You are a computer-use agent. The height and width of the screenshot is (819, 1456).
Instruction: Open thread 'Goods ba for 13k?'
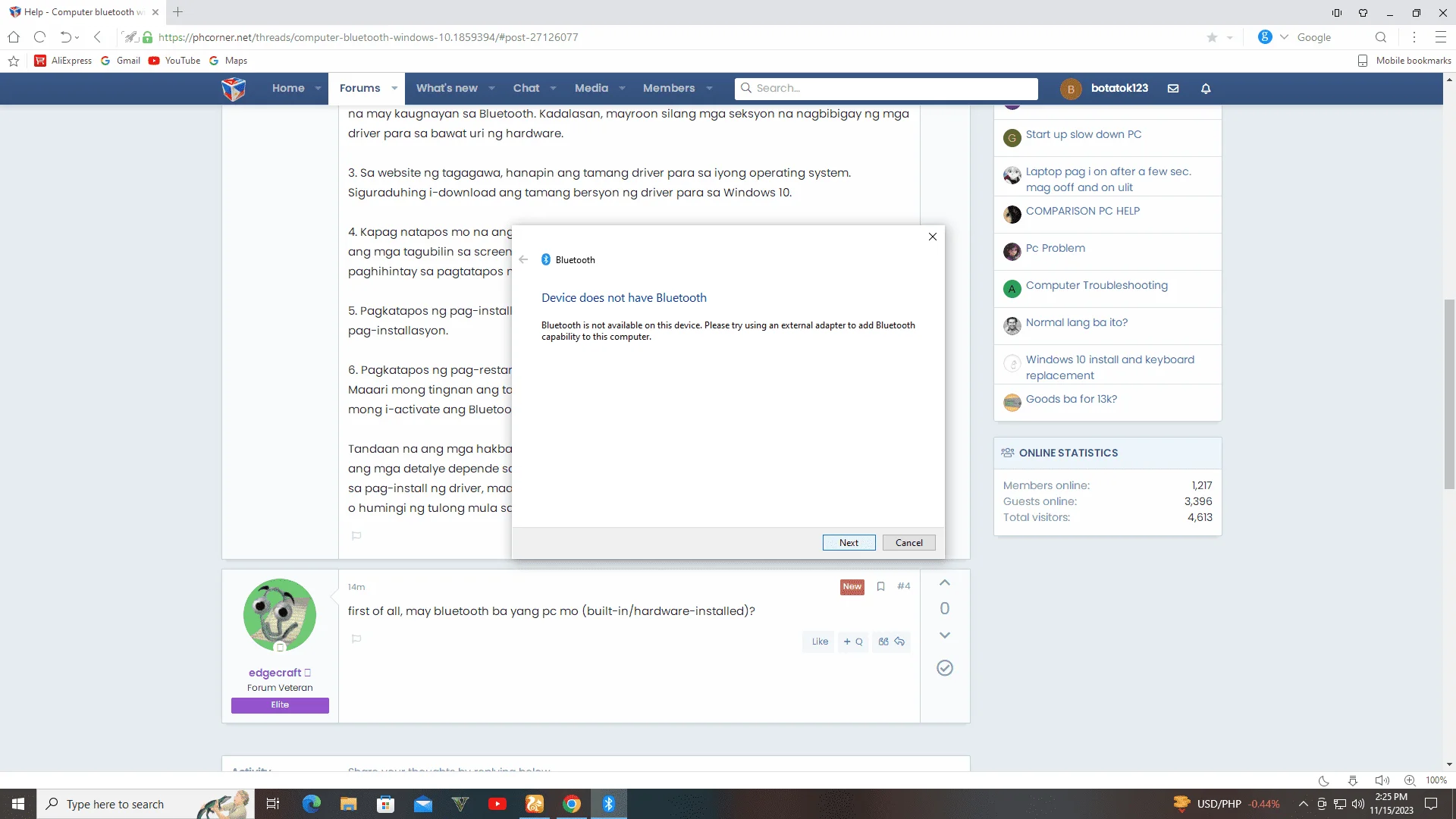(1071, 400)
